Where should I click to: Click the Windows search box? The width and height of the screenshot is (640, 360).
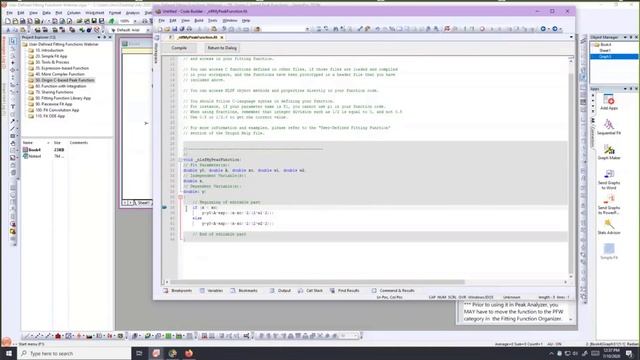[74, 353]
